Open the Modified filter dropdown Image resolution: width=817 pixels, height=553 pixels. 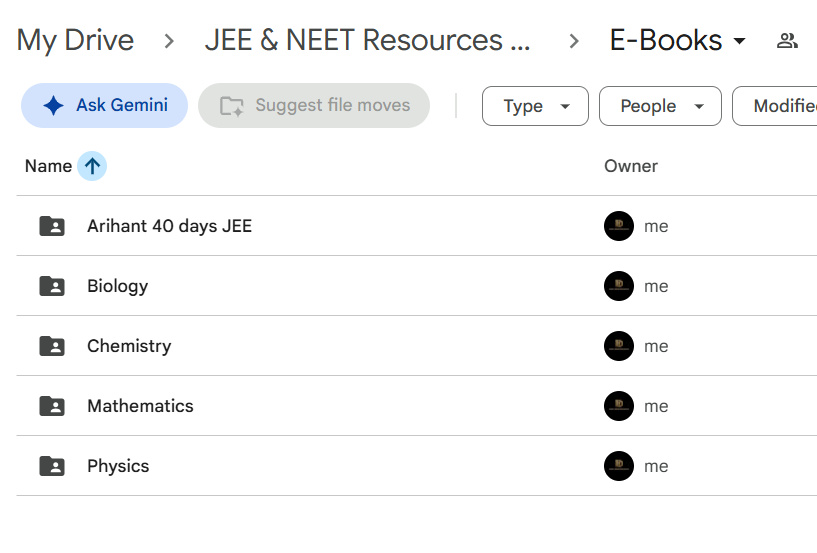775,106
